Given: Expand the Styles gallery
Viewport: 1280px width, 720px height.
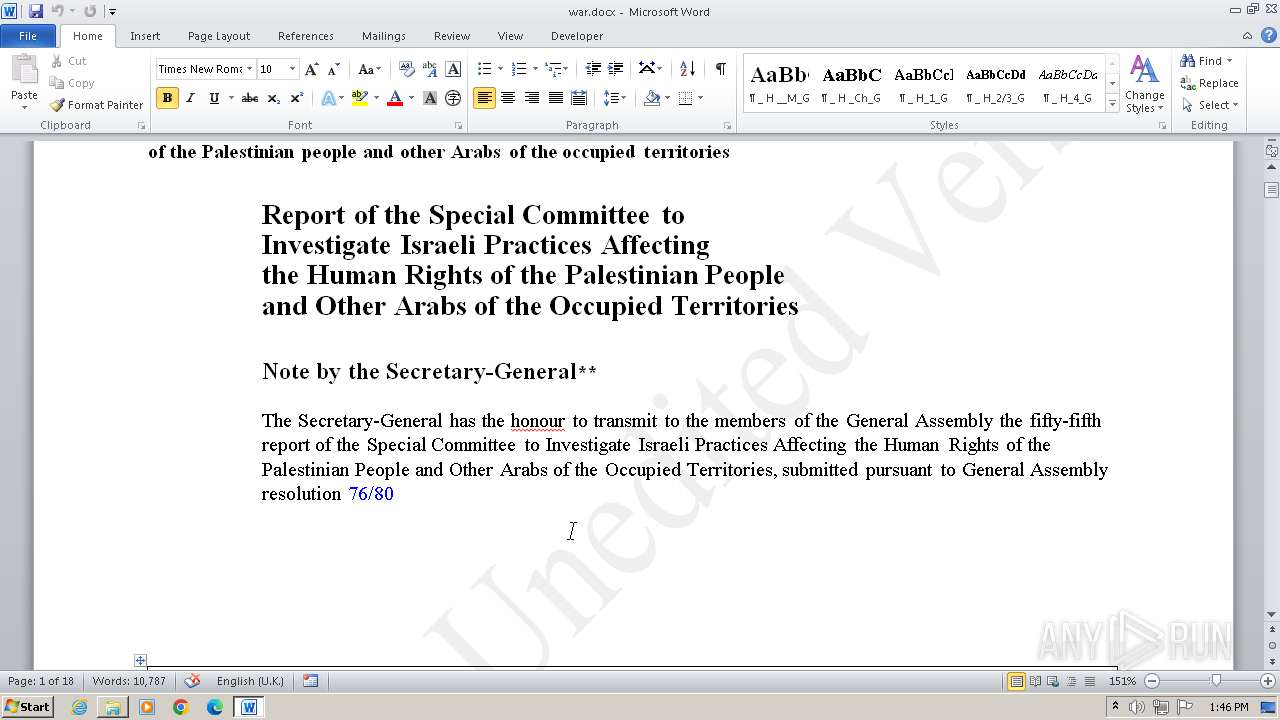Looking at the screenshot, I should coord(1113,103).
